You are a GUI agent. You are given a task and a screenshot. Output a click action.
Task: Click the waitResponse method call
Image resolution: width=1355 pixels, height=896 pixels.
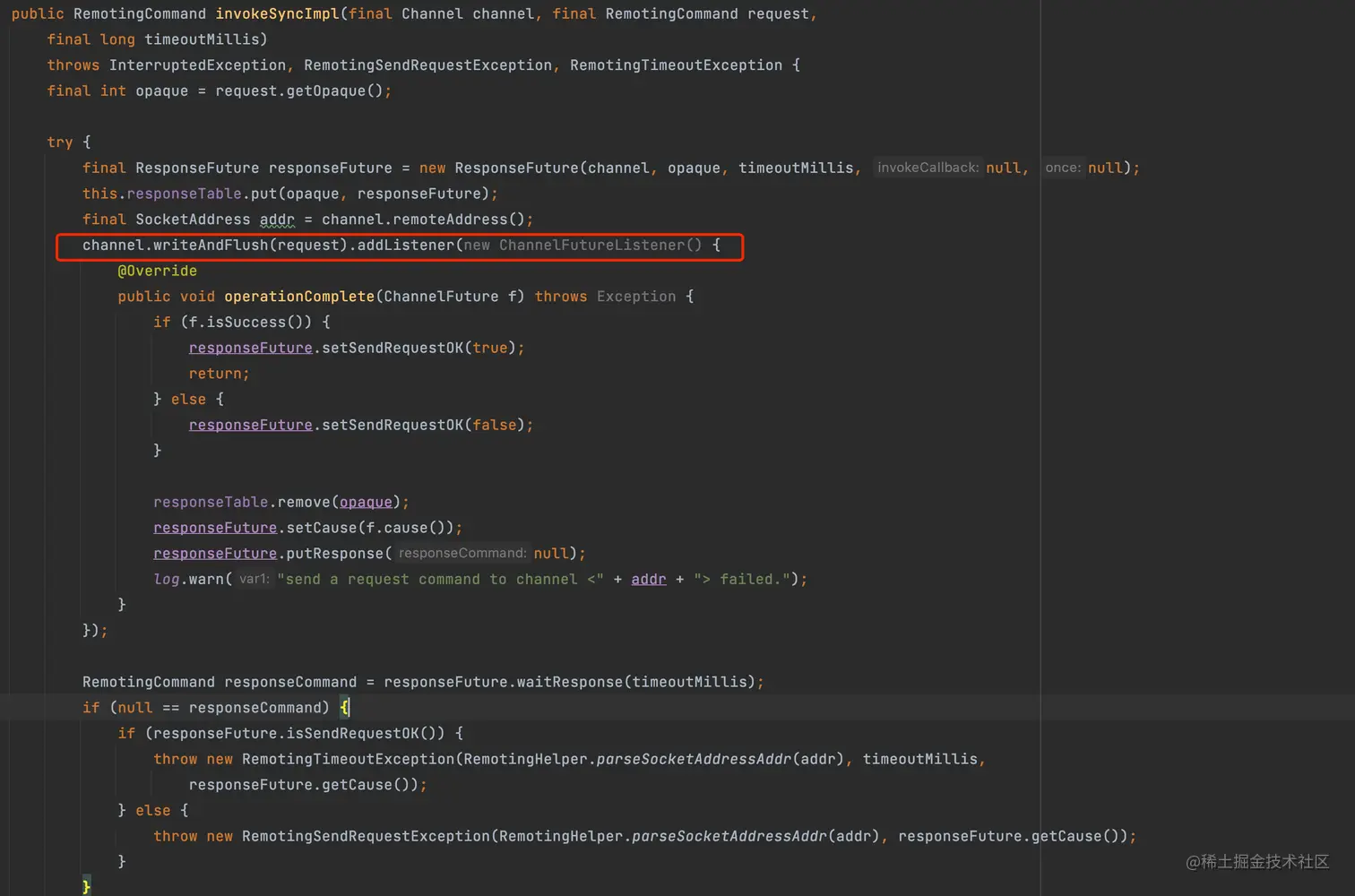click(570, 682)
